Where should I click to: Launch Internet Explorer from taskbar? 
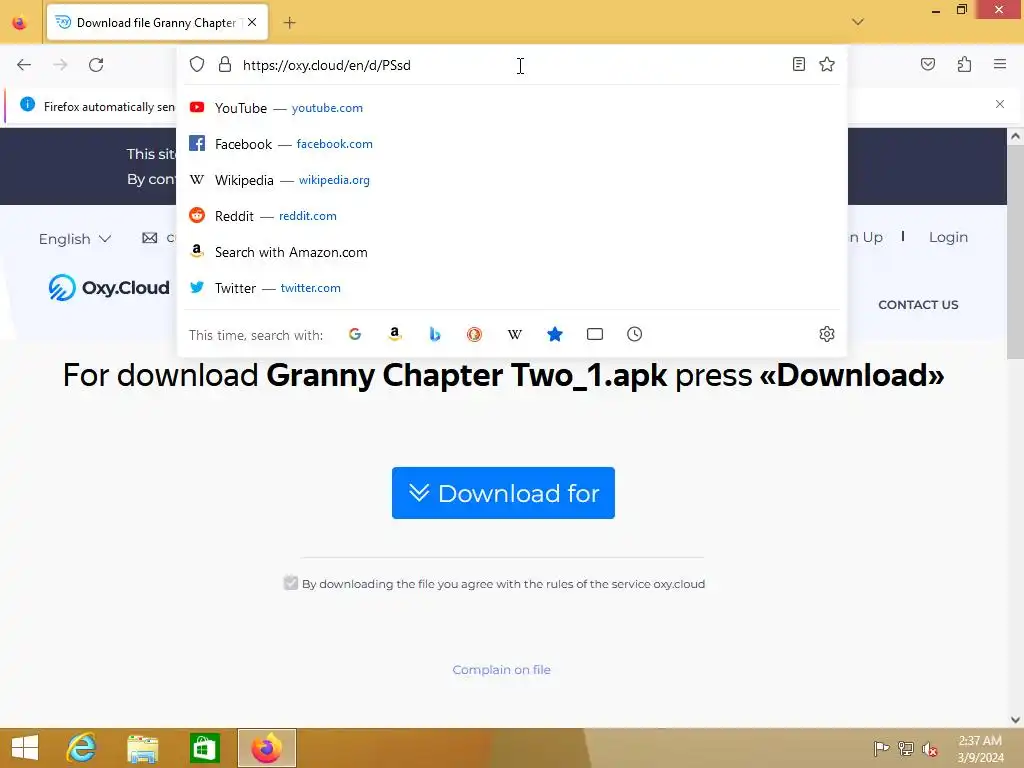82,748
